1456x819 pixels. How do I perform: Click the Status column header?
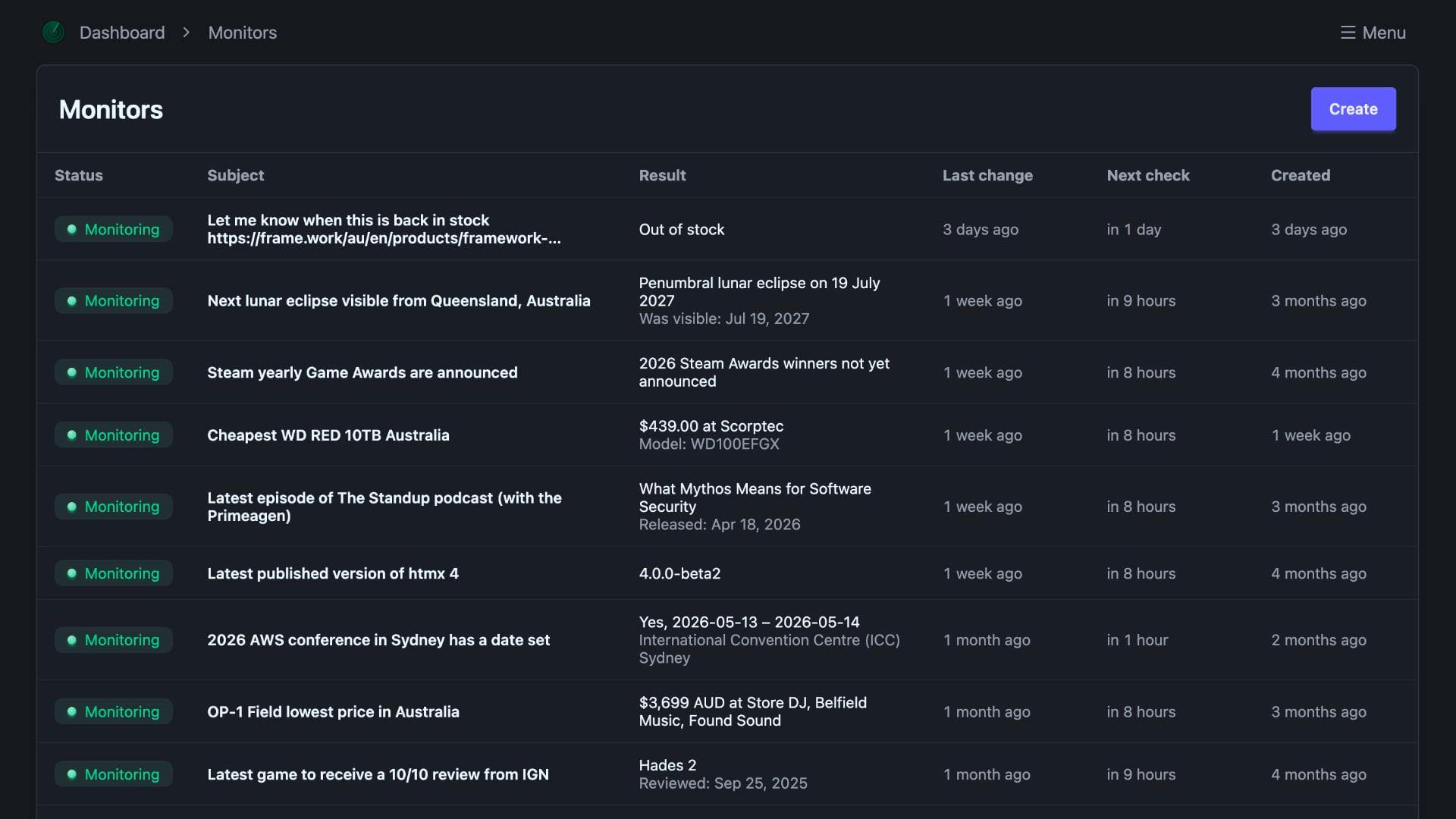79,175
